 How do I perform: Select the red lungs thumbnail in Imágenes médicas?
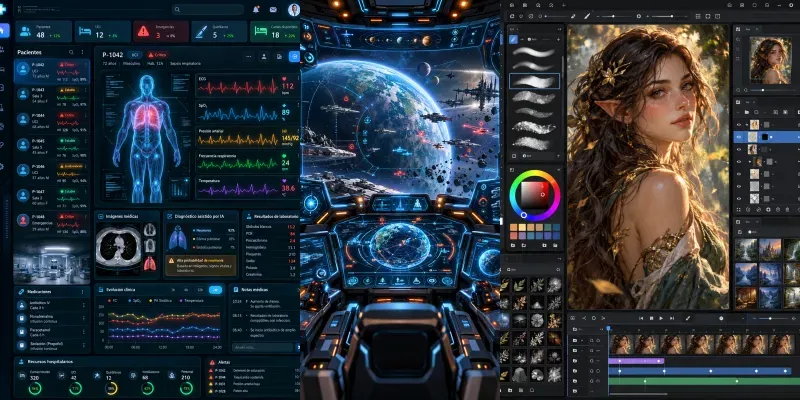tap(149, 264)
